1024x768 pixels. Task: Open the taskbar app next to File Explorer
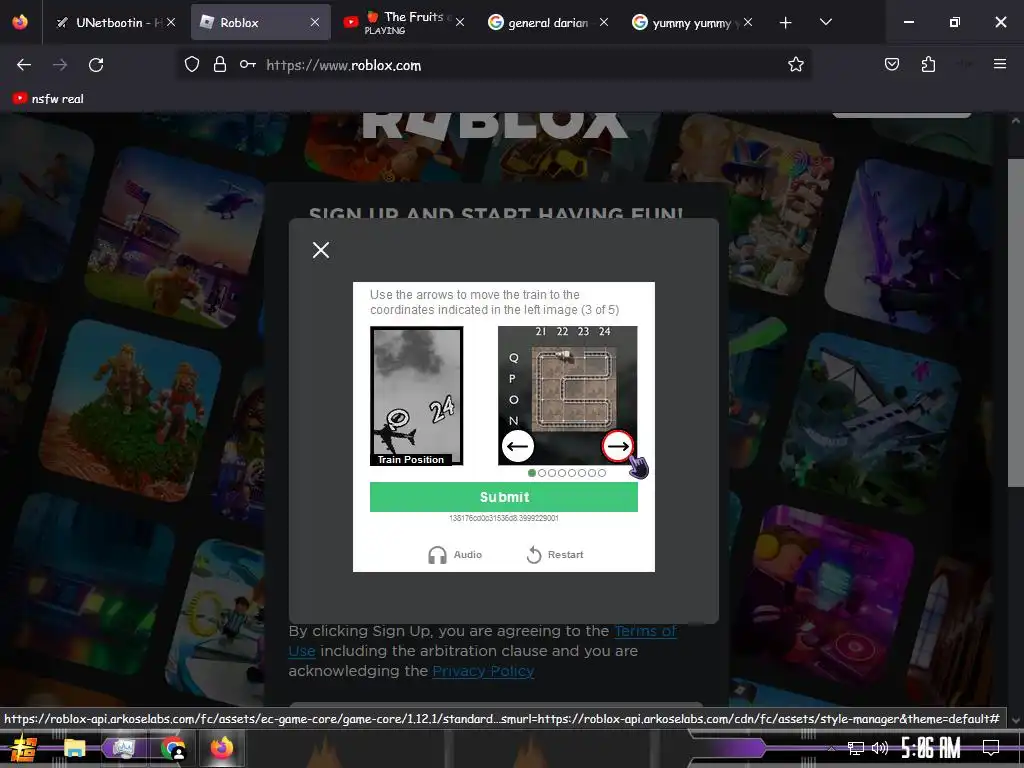pos(123,748)
